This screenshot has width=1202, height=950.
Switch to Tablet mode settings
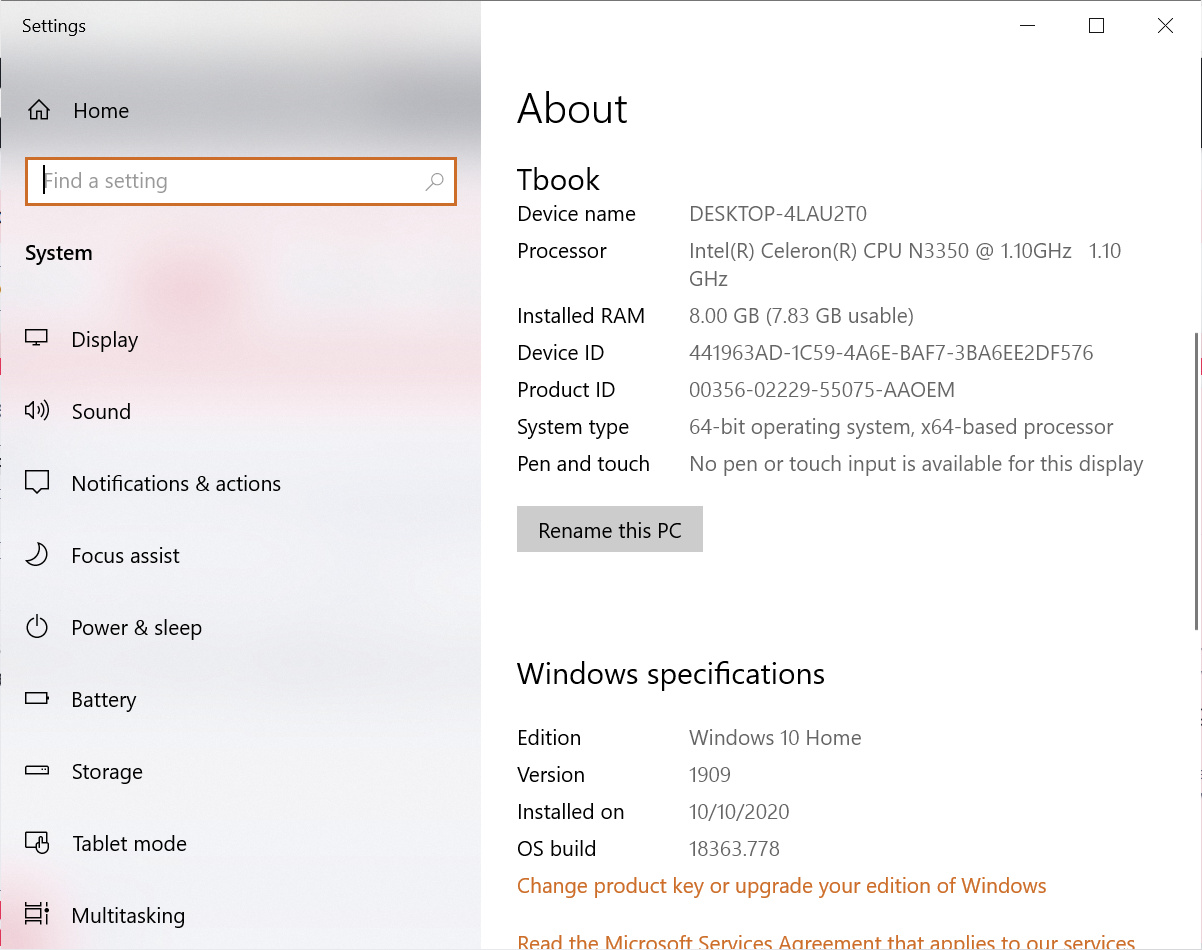pos(240,844)
